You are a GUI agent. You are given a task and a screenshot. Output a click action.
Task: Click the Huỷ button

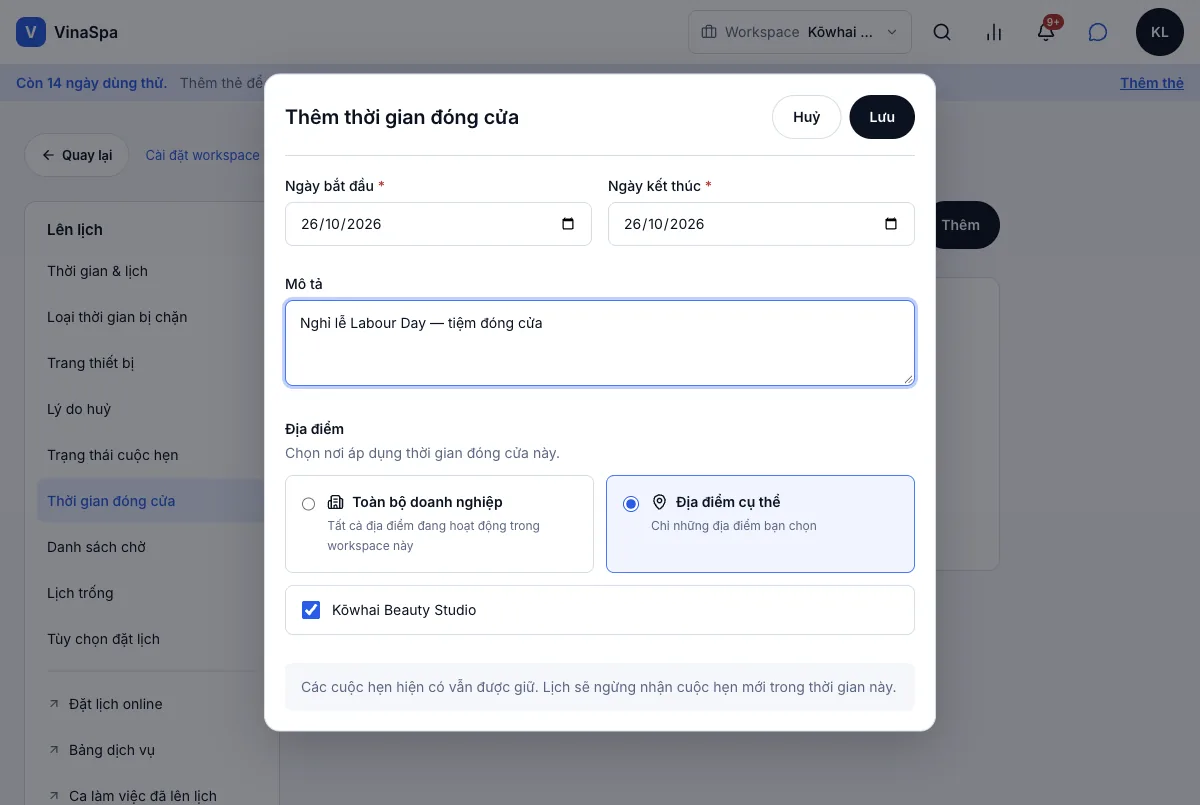coord(806,117)
